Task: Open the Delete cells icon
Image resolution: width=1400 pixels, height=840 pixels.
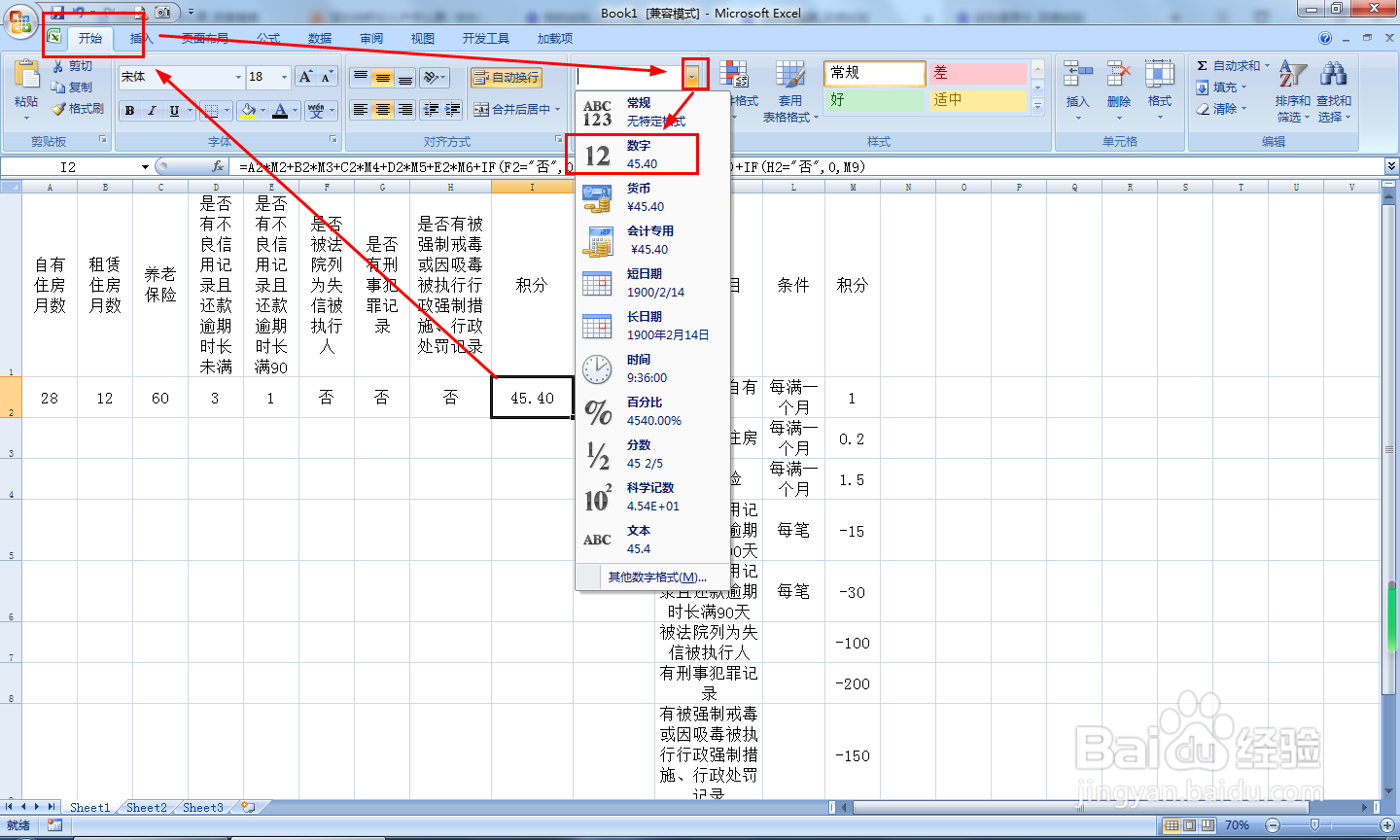Action: (x=1119, y=75)
